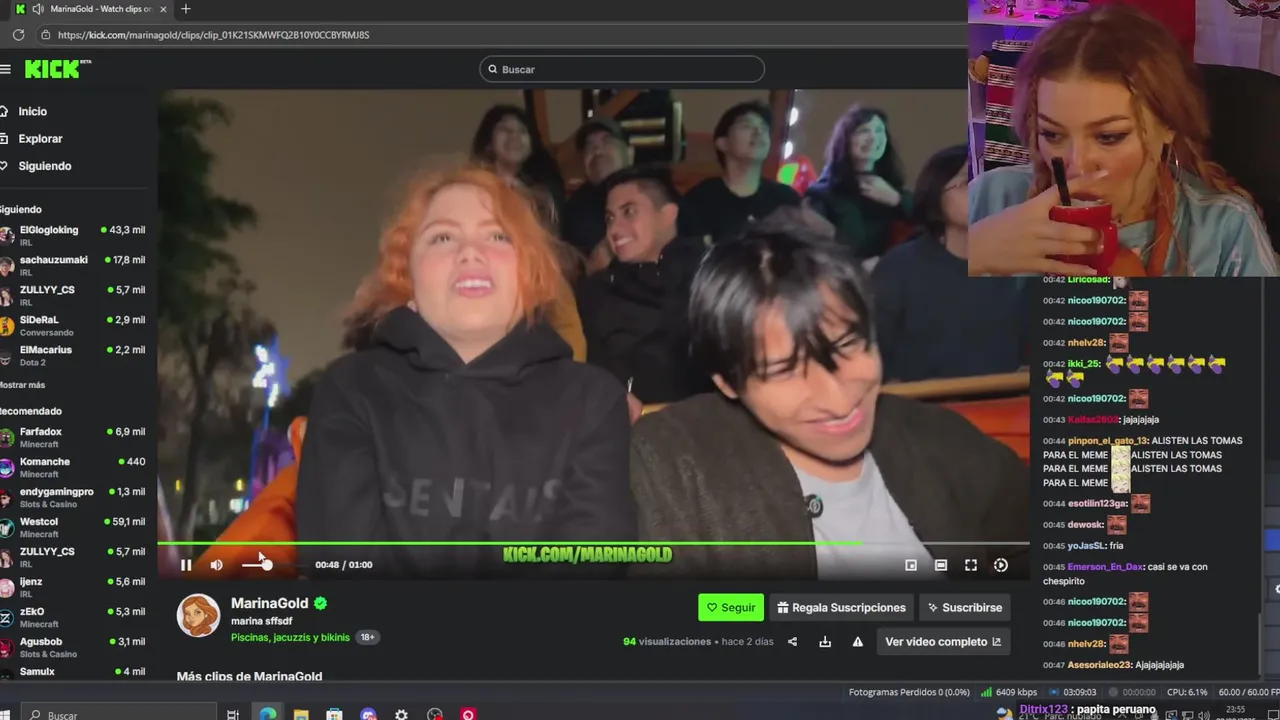Click username ikki_25 in chat
The height and width of the screenshot is (720, 1280).
coord(1084,364)
